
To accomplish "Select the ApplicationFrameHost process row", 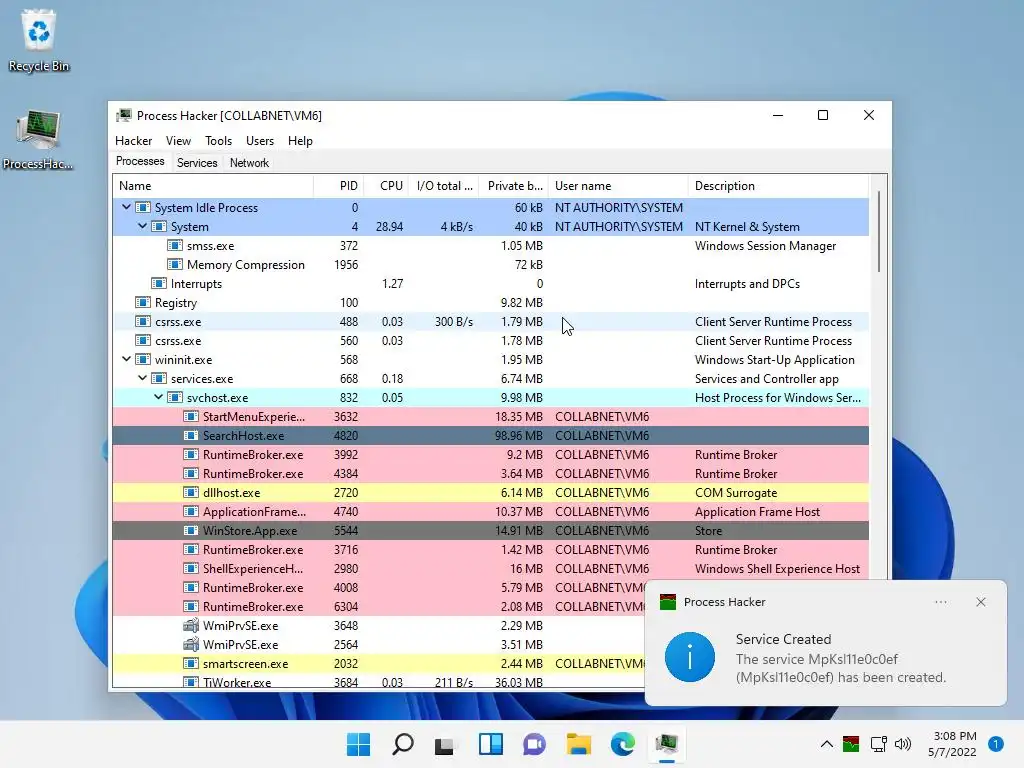I will click(x=490, y=511).
